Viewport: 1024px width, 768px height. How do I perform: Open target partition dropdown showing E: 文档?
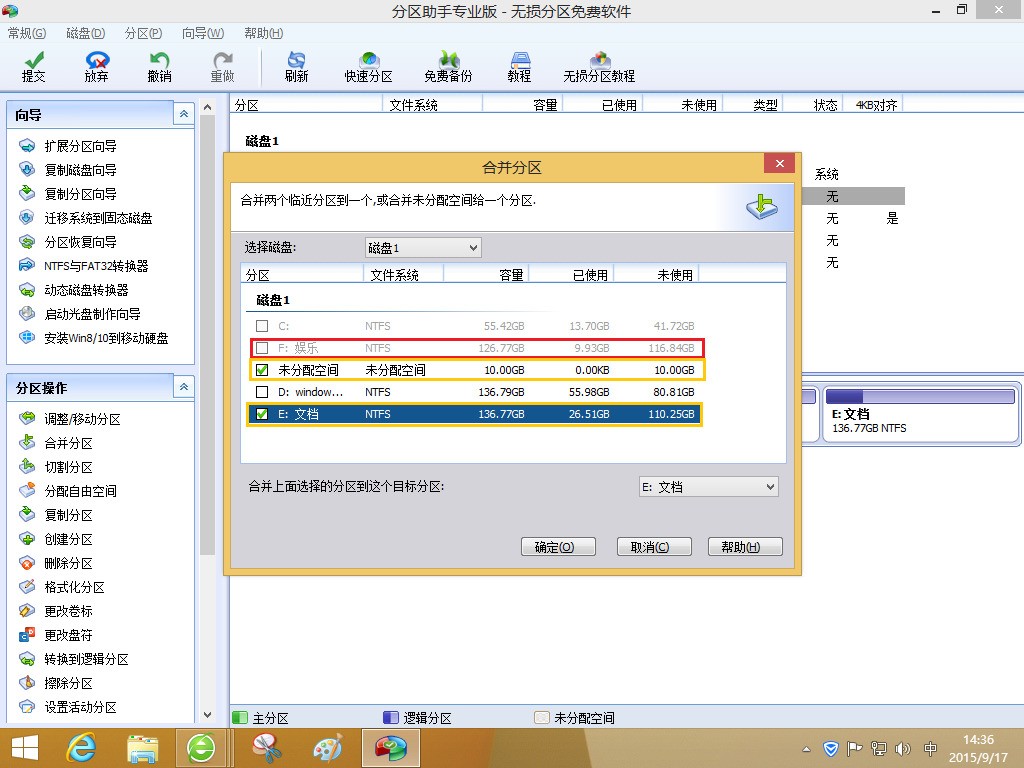coord(708,487)
